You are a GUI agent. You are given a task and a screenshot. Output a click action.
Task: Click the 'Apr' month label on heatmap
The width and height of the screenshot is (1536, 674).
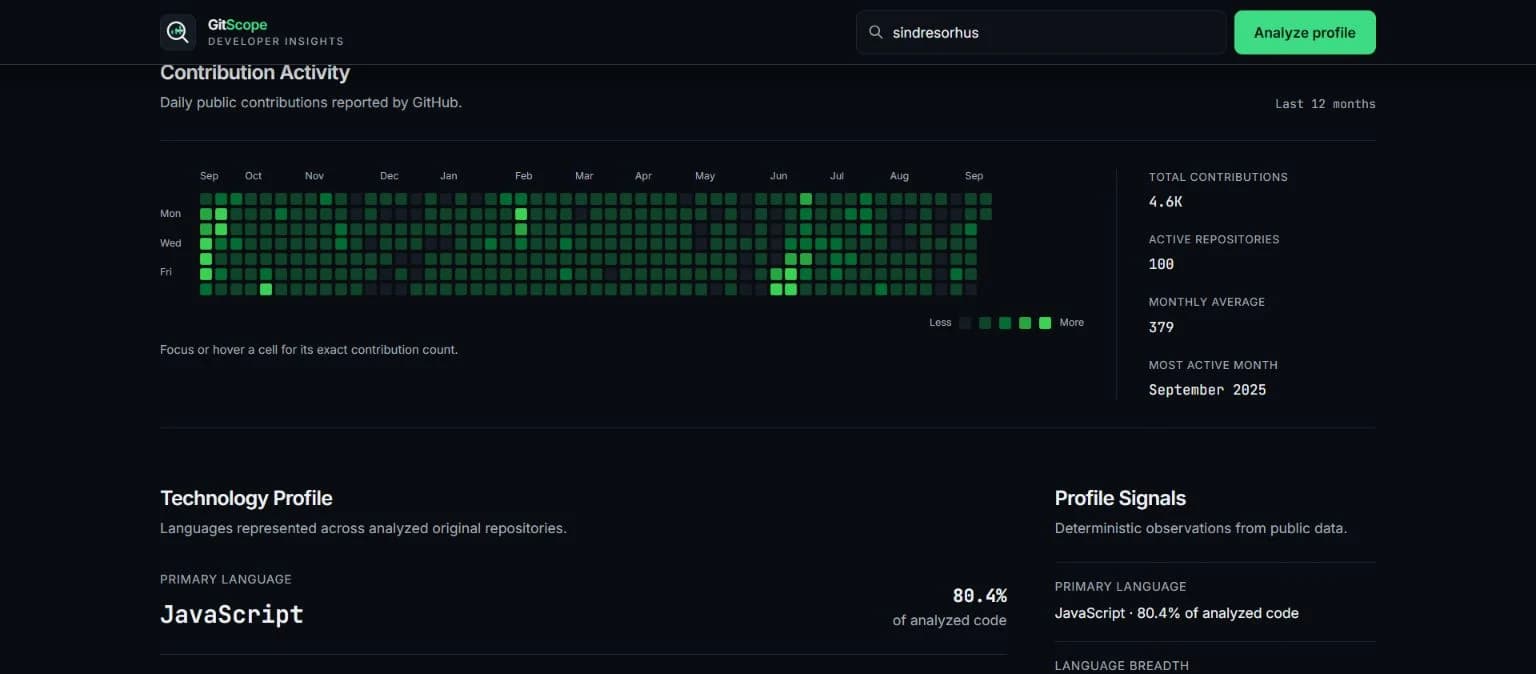[x=643, y=176]
